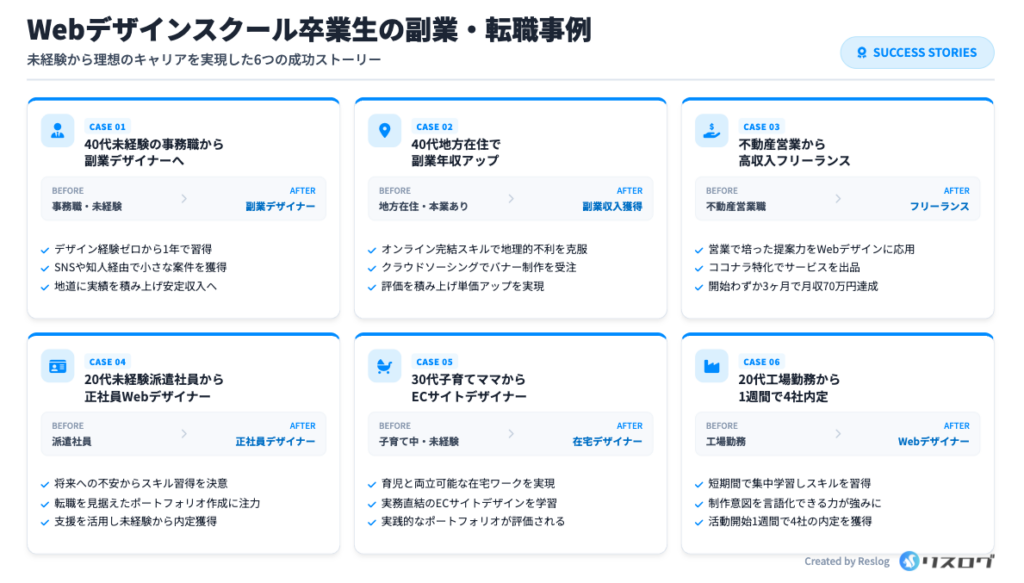Viewport: 1024px width, 583px height.
Task: Click the factory icon in Case 06
Action: coord(711,366)
